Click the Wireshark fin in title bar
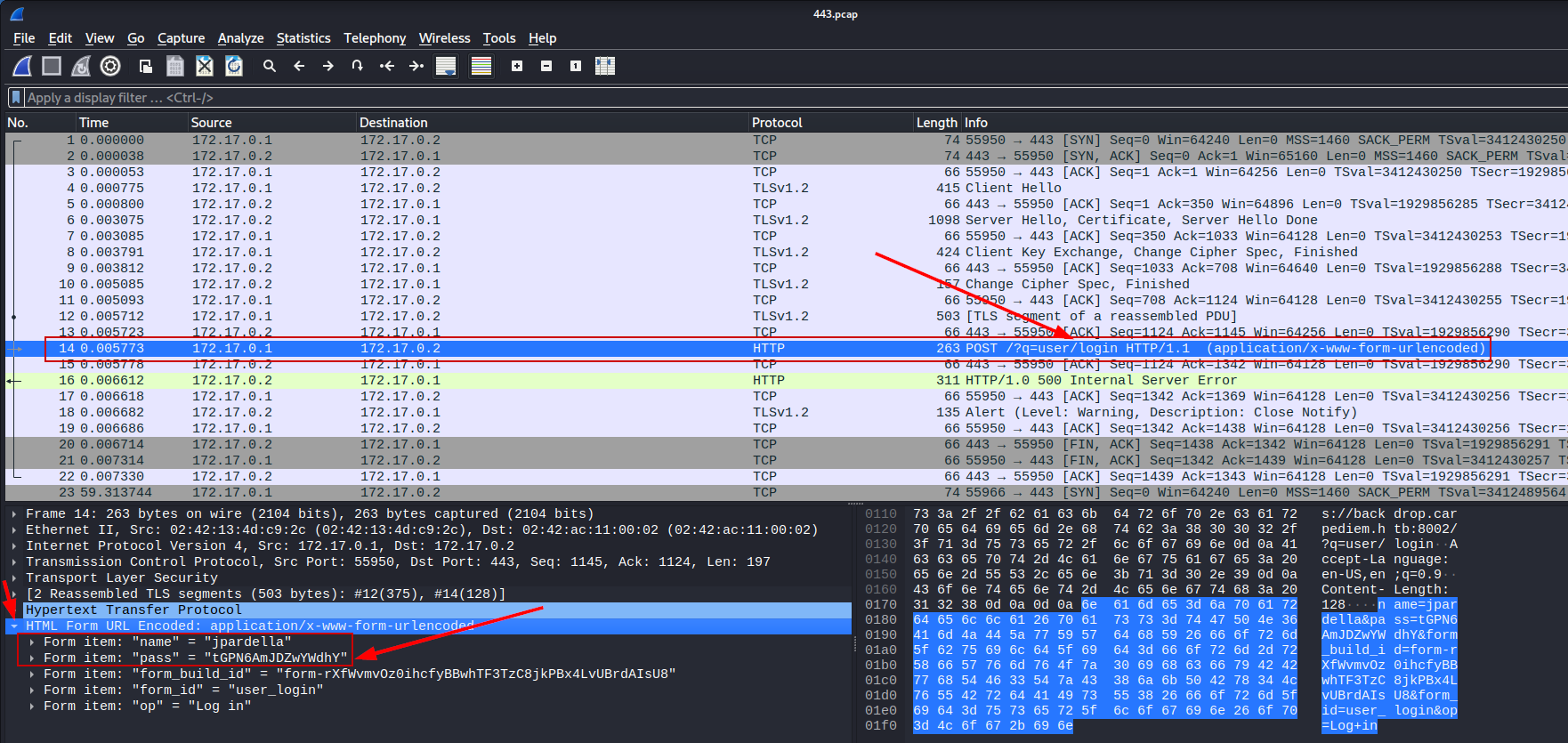This screenshot has width=1568, height=743. tap(17, 14)
